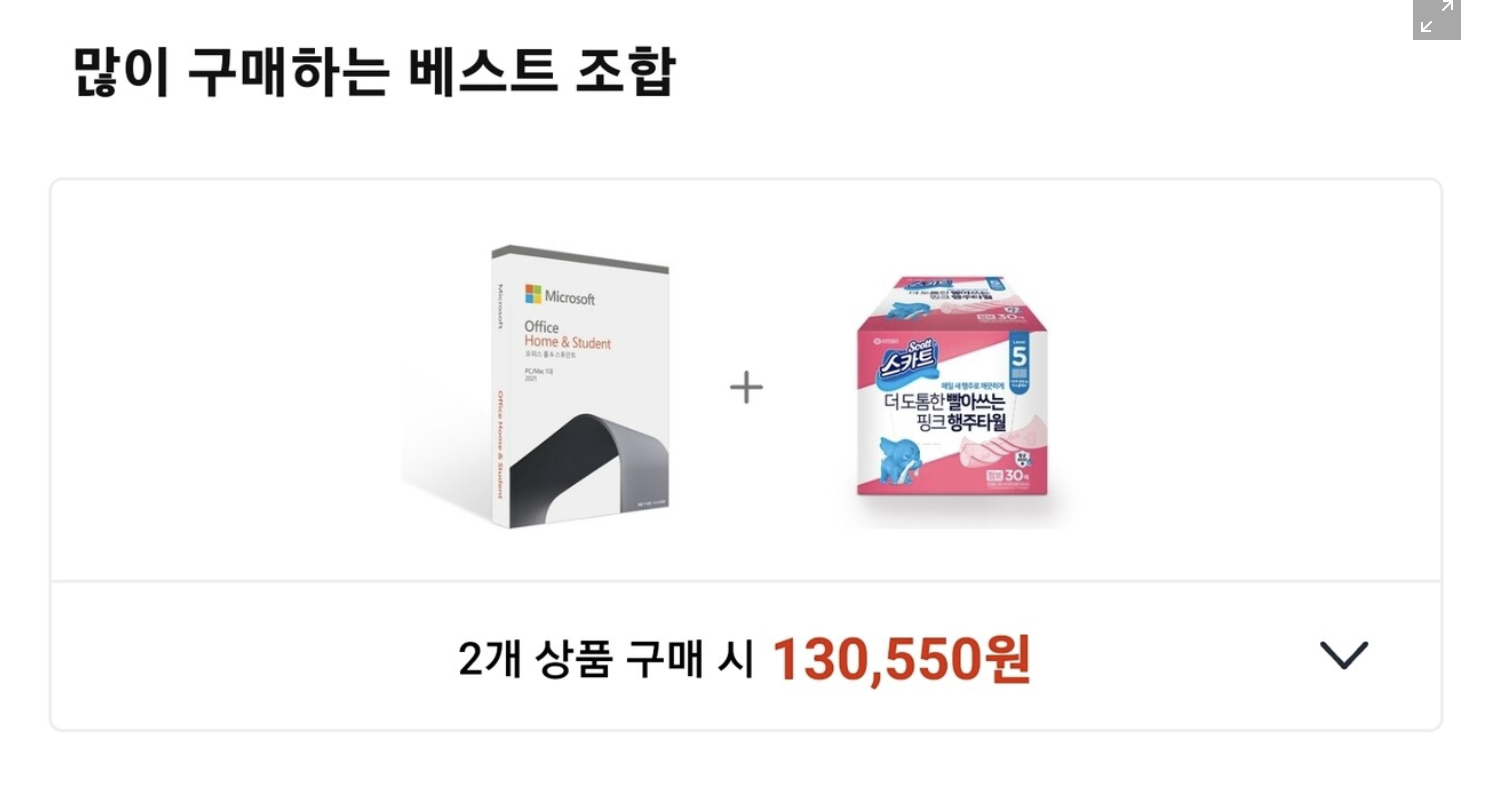Click the 많이 구매하는 베스트 조합 heading
Image resolution: width=1508 pixels, height=800 pixels.
(x=375, y=71)
